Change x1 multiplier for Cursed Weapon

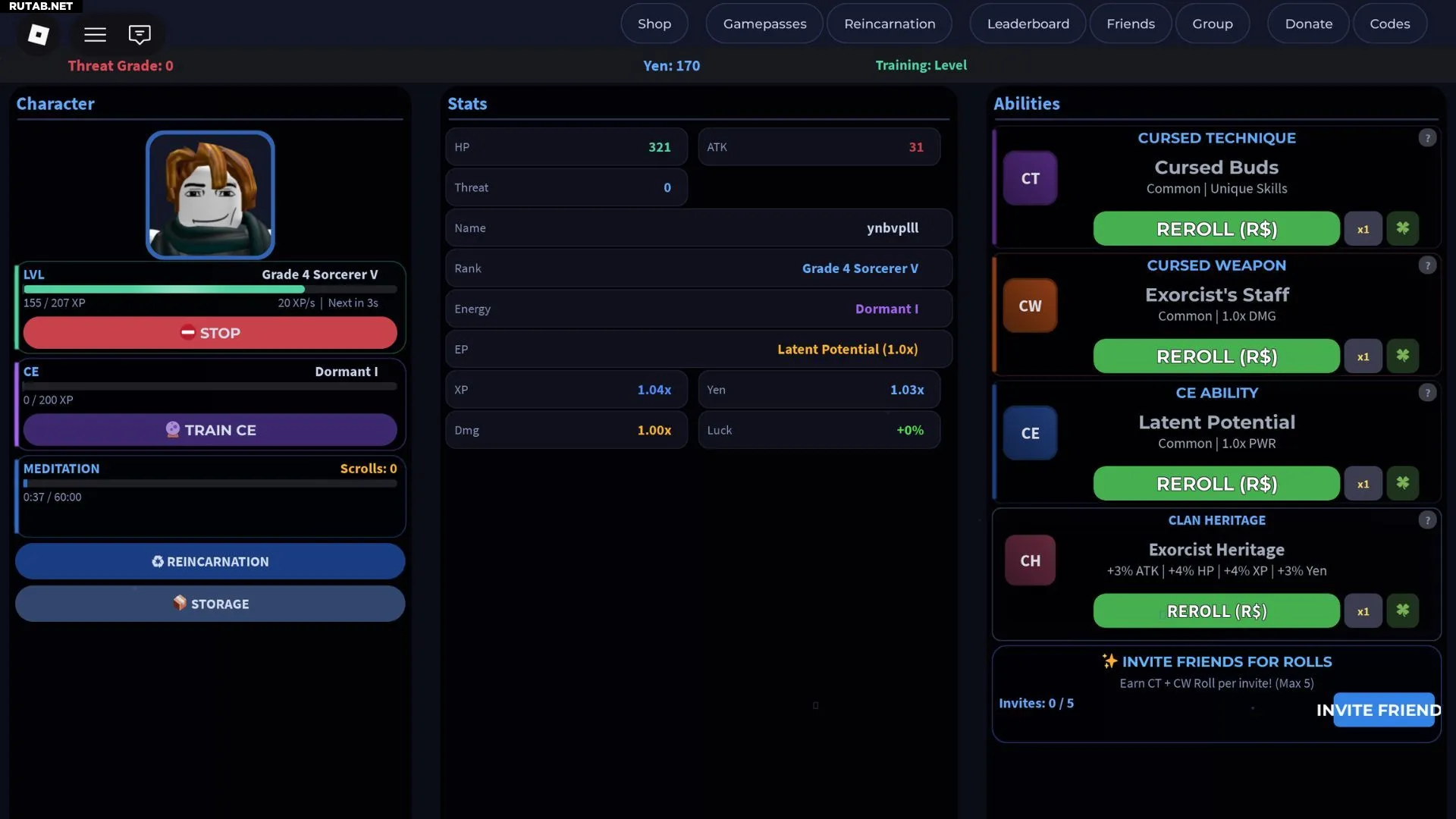[x=1363, y=356]
